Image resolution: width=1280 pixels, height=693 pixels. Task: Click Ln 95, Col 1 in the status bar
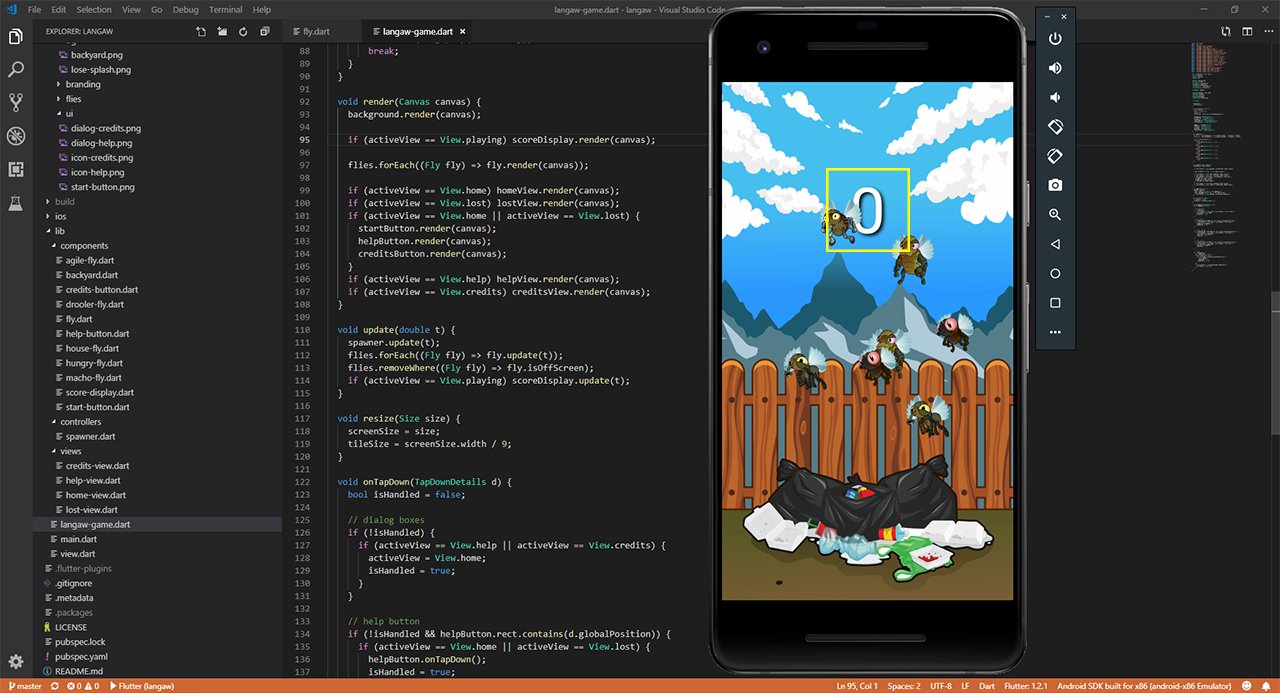click(x=857, y=686)
